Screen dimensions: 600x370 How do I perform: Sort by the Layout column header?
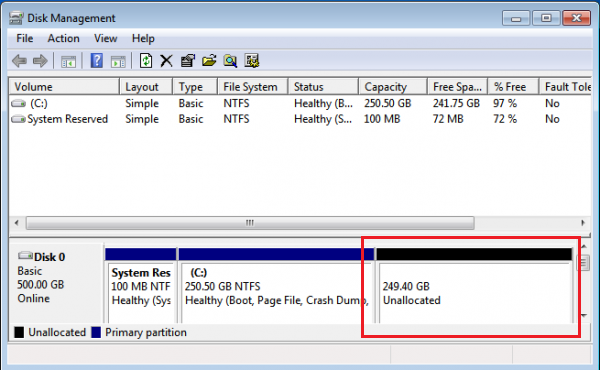pos(146,86)
